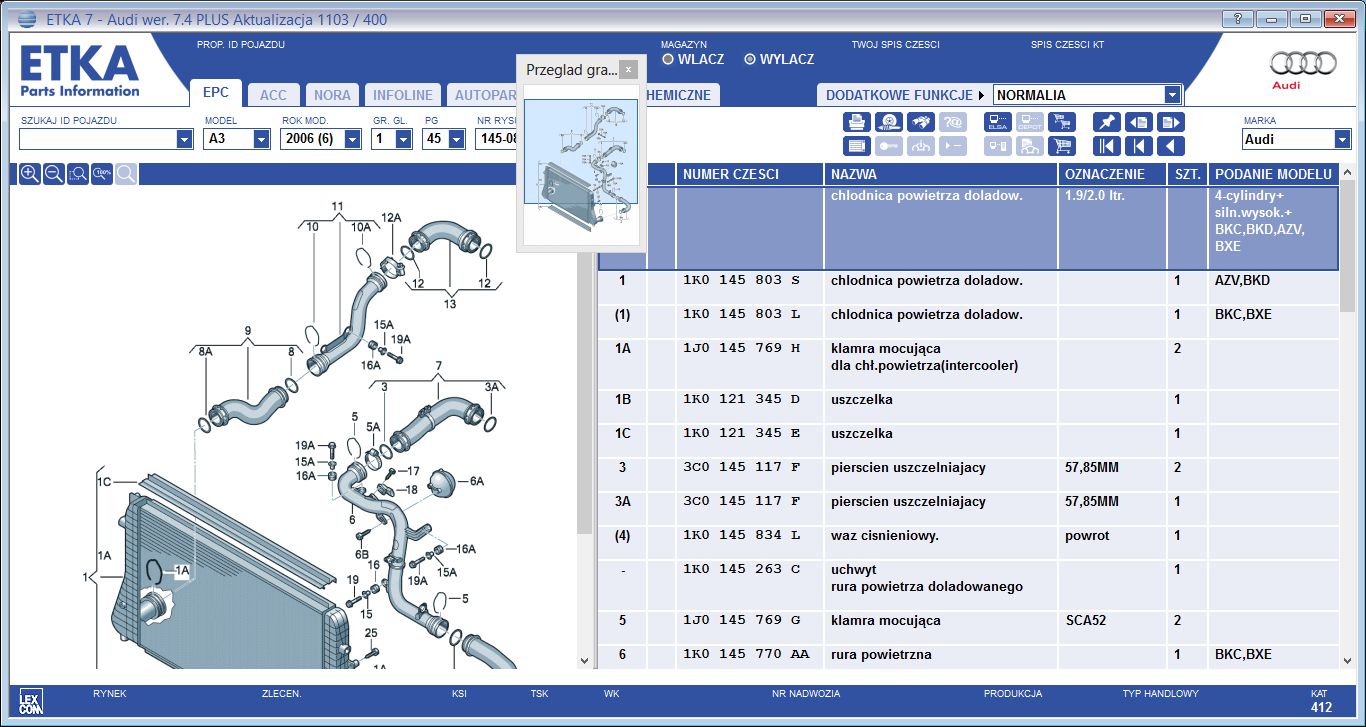This screenshot has height=727, width=1366.
Task: Open the NORMALIA additional functions dropdown
Action: tap(1173, 95)
